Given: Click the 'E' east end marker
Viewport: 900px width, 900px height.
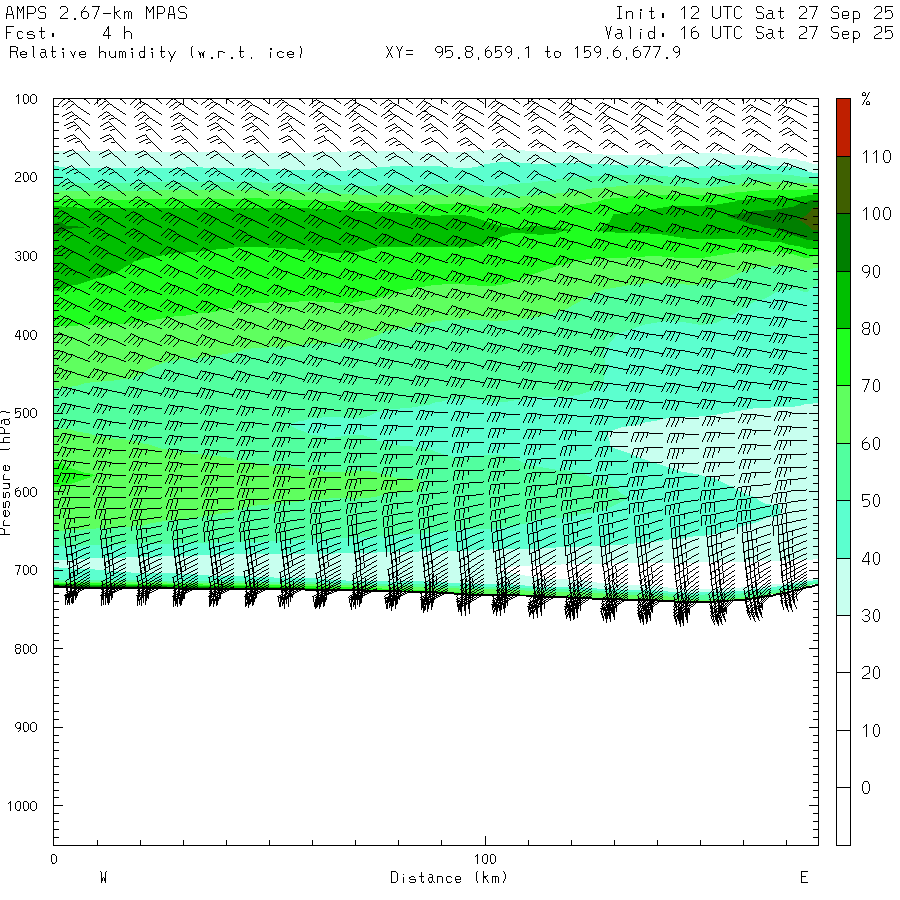Looking at the screenshot, I should 804,878.
